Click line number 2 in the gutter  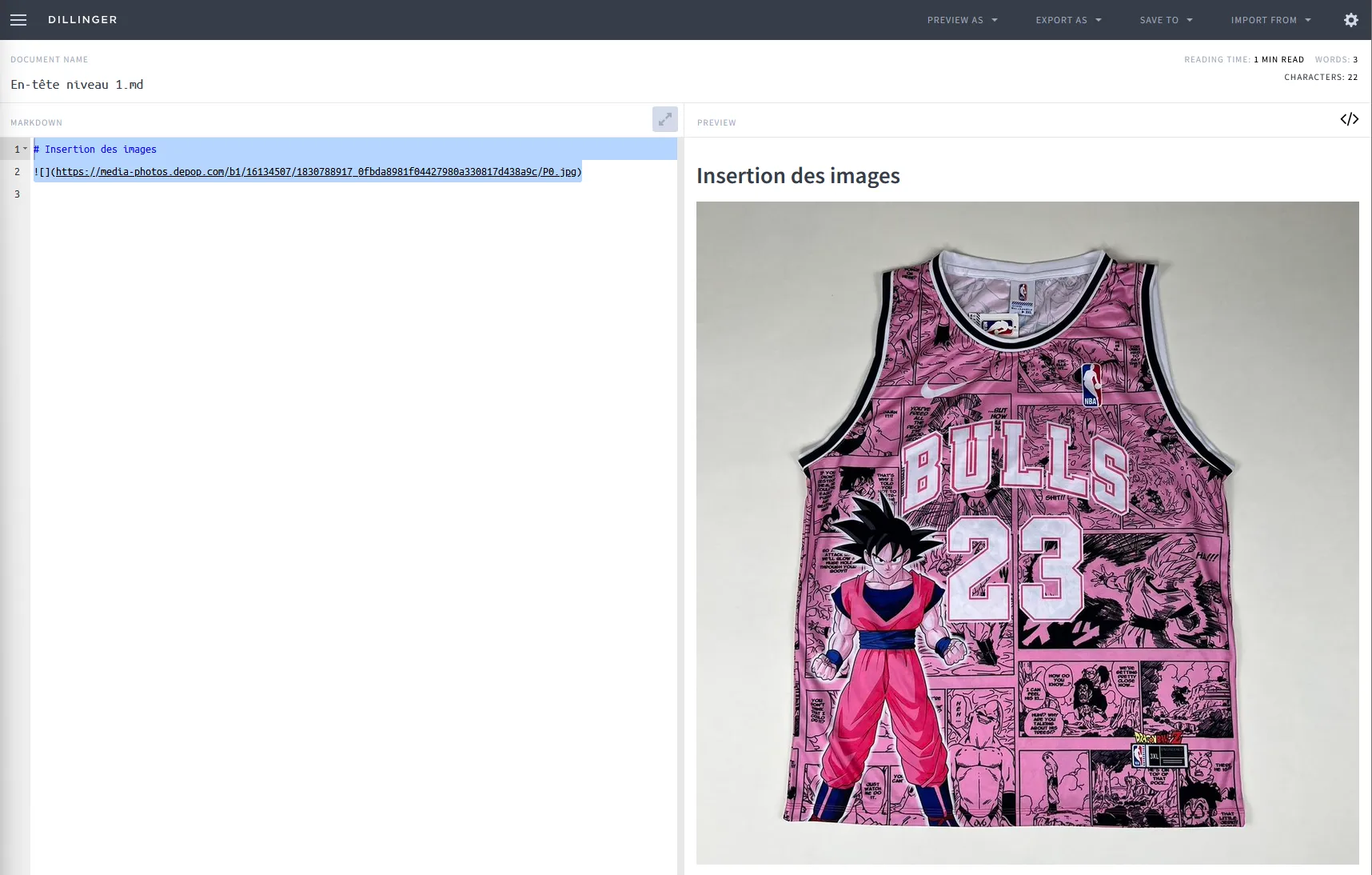pos(17,172)
